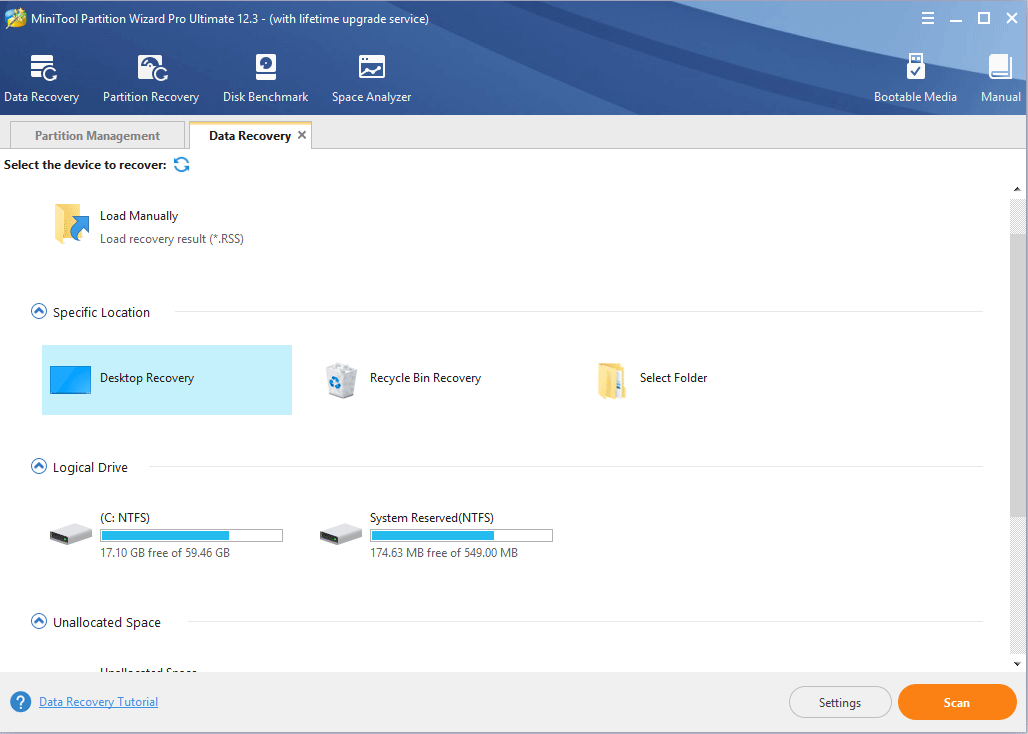The width and height of the screenshot is (1028, 734).
Task: Click the "Load Manually" label
Action: (139, 216)
